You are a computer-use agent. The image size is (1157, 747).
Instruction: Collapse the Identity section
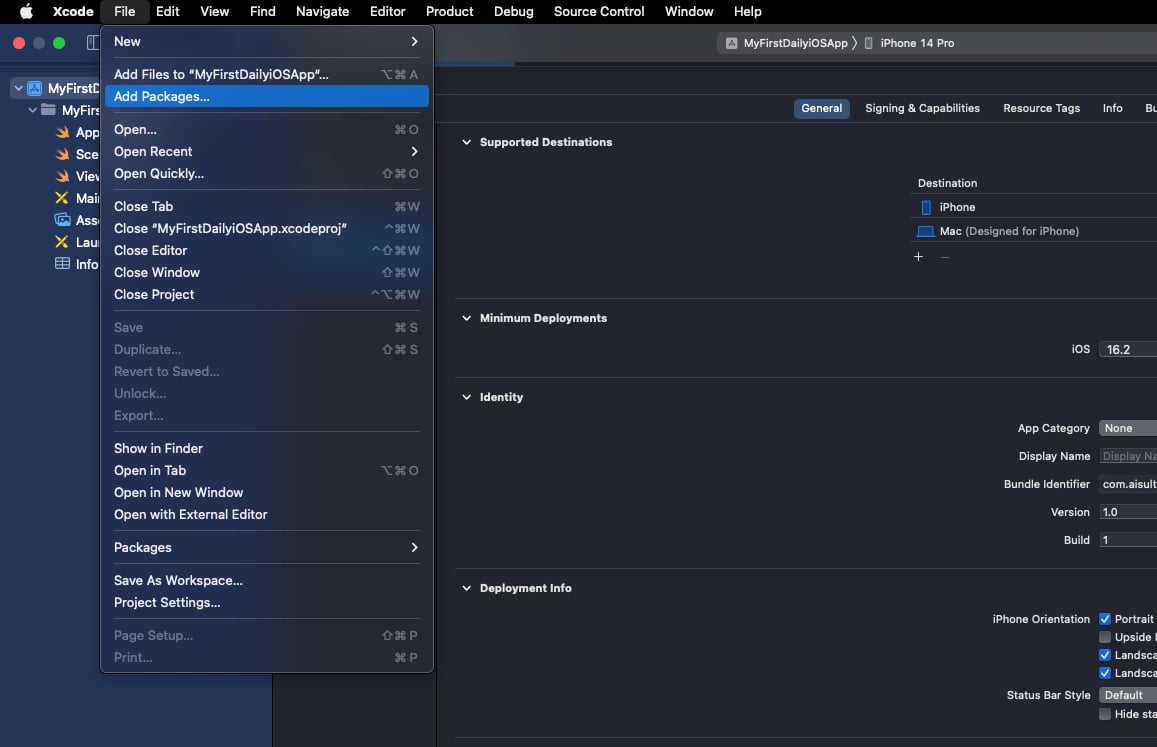click(466, 397)
